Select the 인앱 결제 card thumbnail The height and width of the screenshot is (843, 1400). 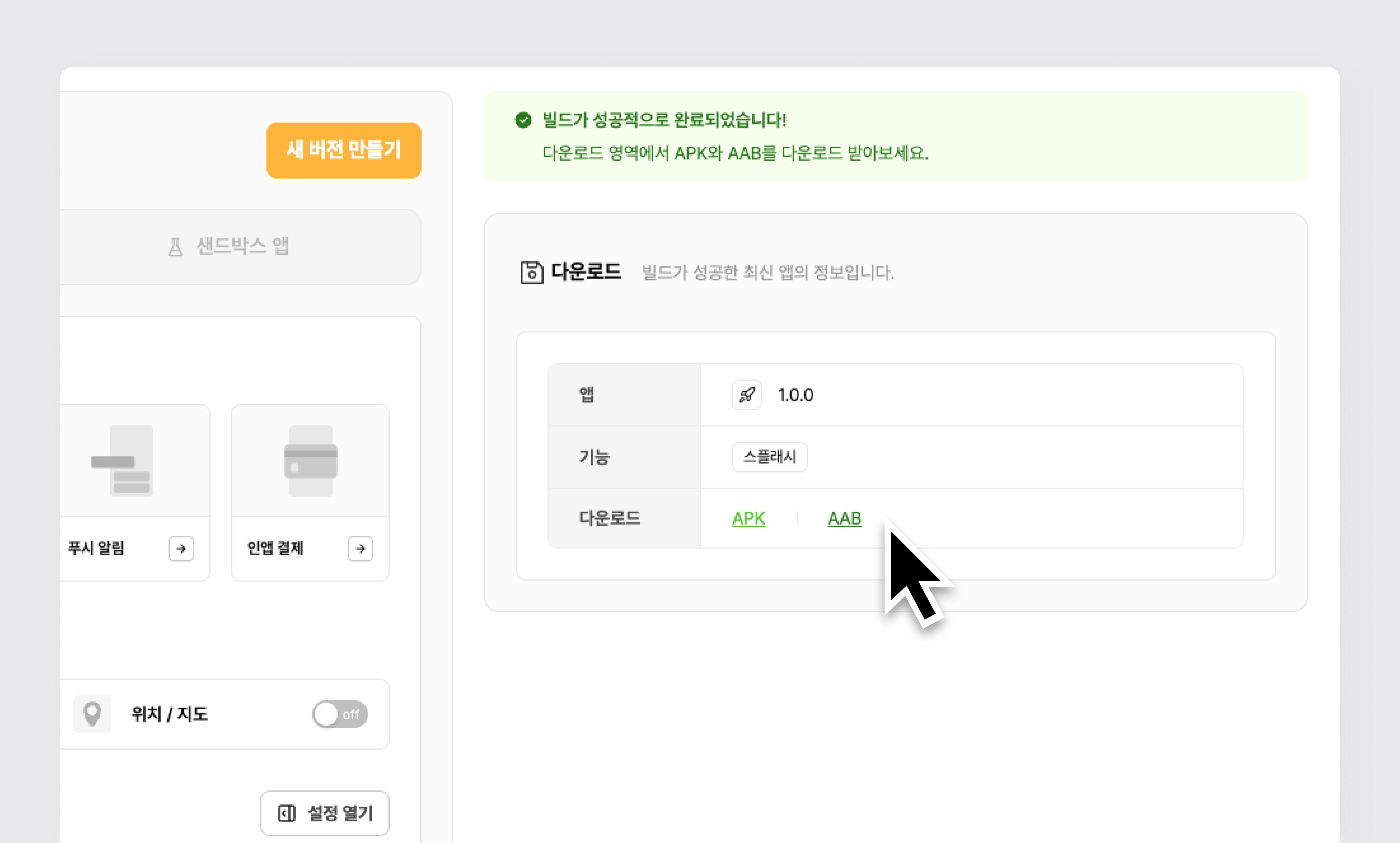pyautogui.click(x=311, y=460)
